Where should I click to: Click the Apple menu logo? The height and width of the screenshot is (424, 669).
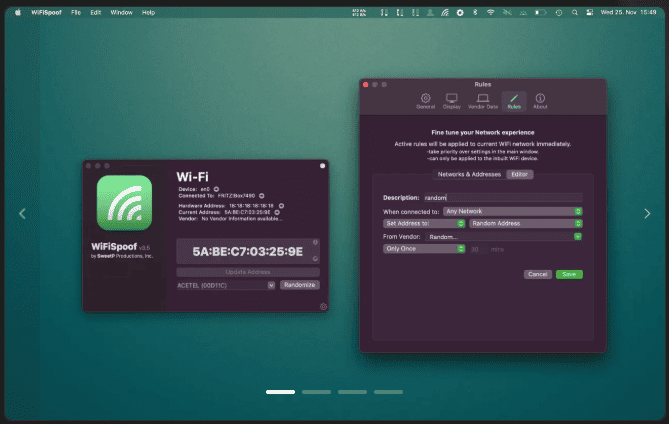tap(18, 12)
